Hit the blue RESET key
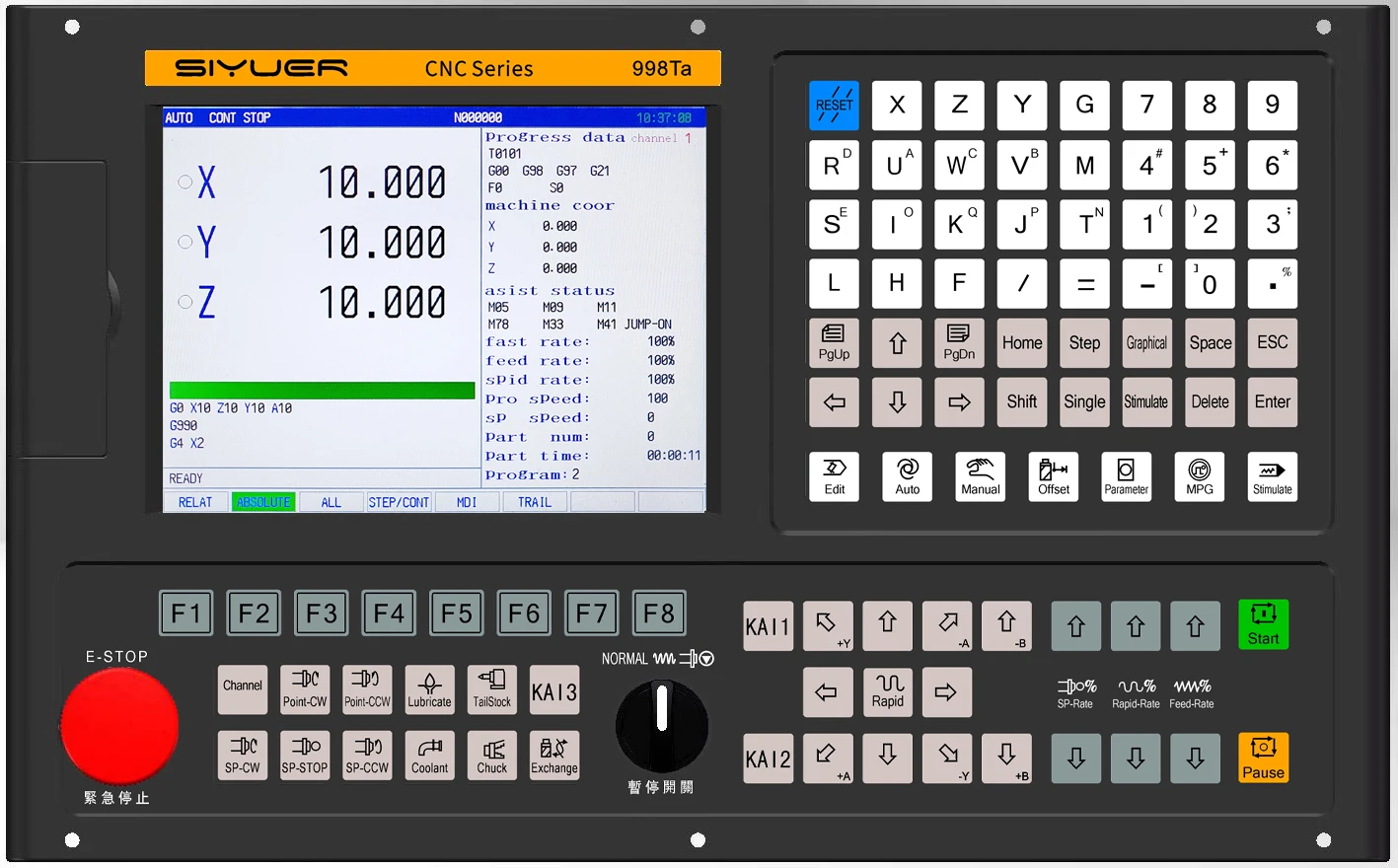Viewport: 1398px width, 868px height. click(x=834, y=106)
